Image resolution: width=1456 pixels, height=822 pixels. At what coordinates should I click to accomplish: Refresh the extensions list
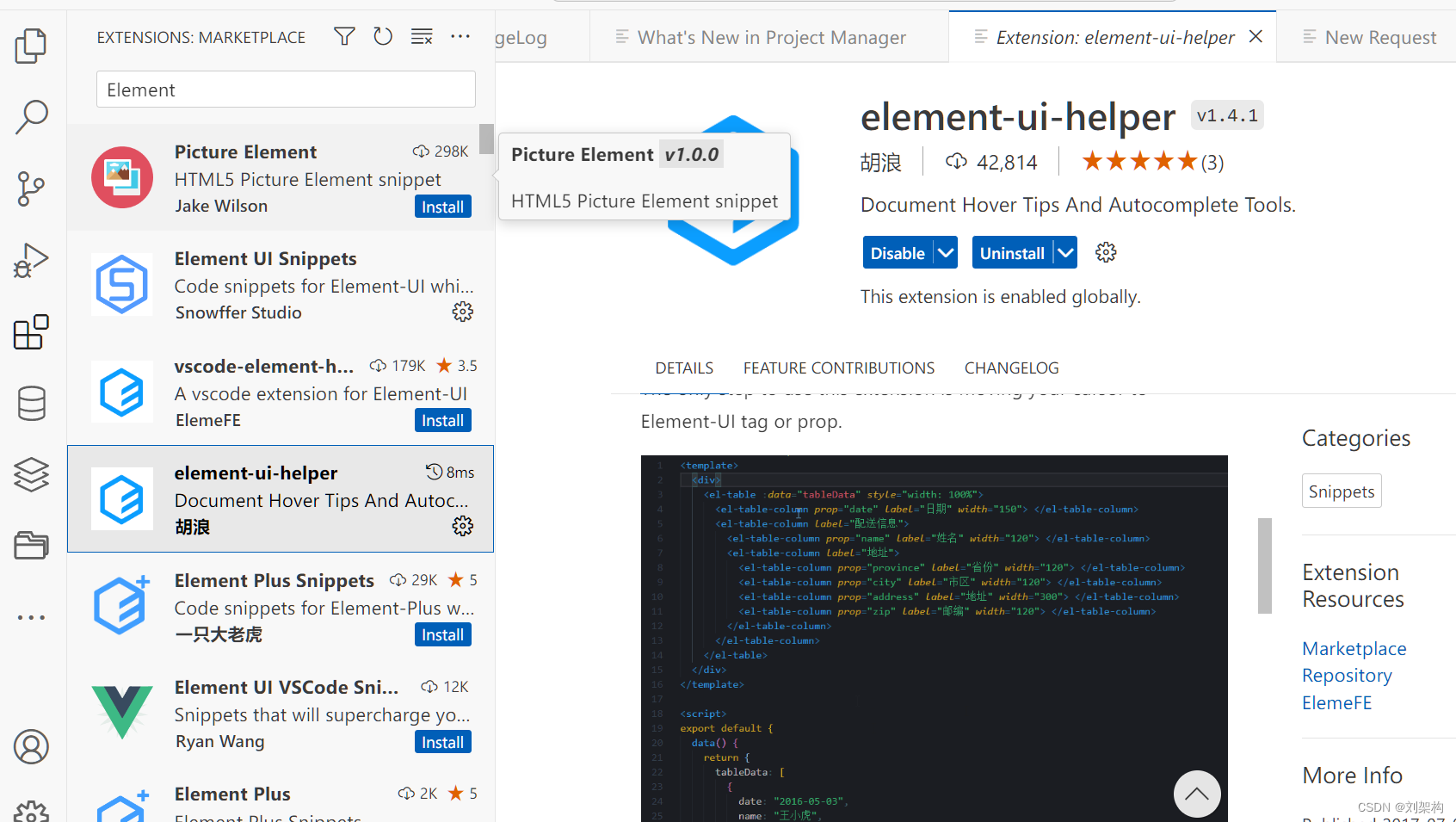coord(383,36)
